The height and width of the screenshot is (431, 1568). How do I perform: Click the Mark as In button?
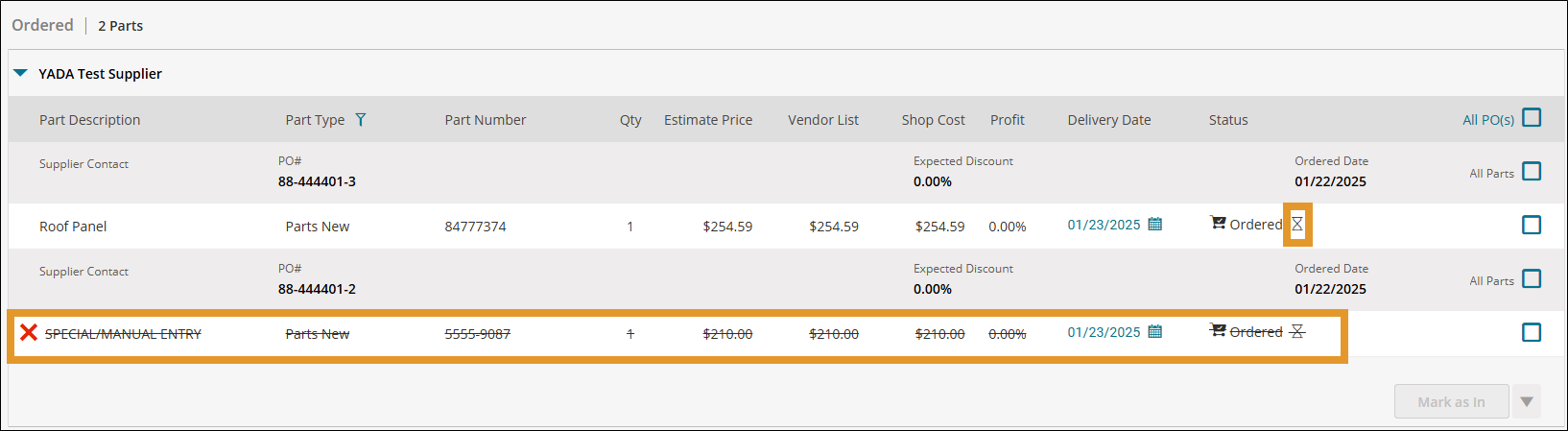pos(1451,402)
